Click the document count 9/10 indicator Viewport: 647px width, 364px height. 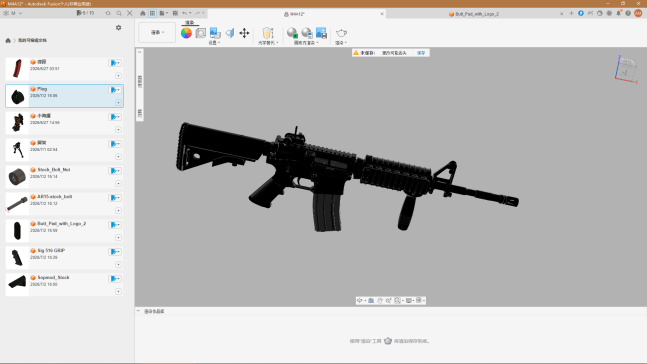click(x=85, y=13)
